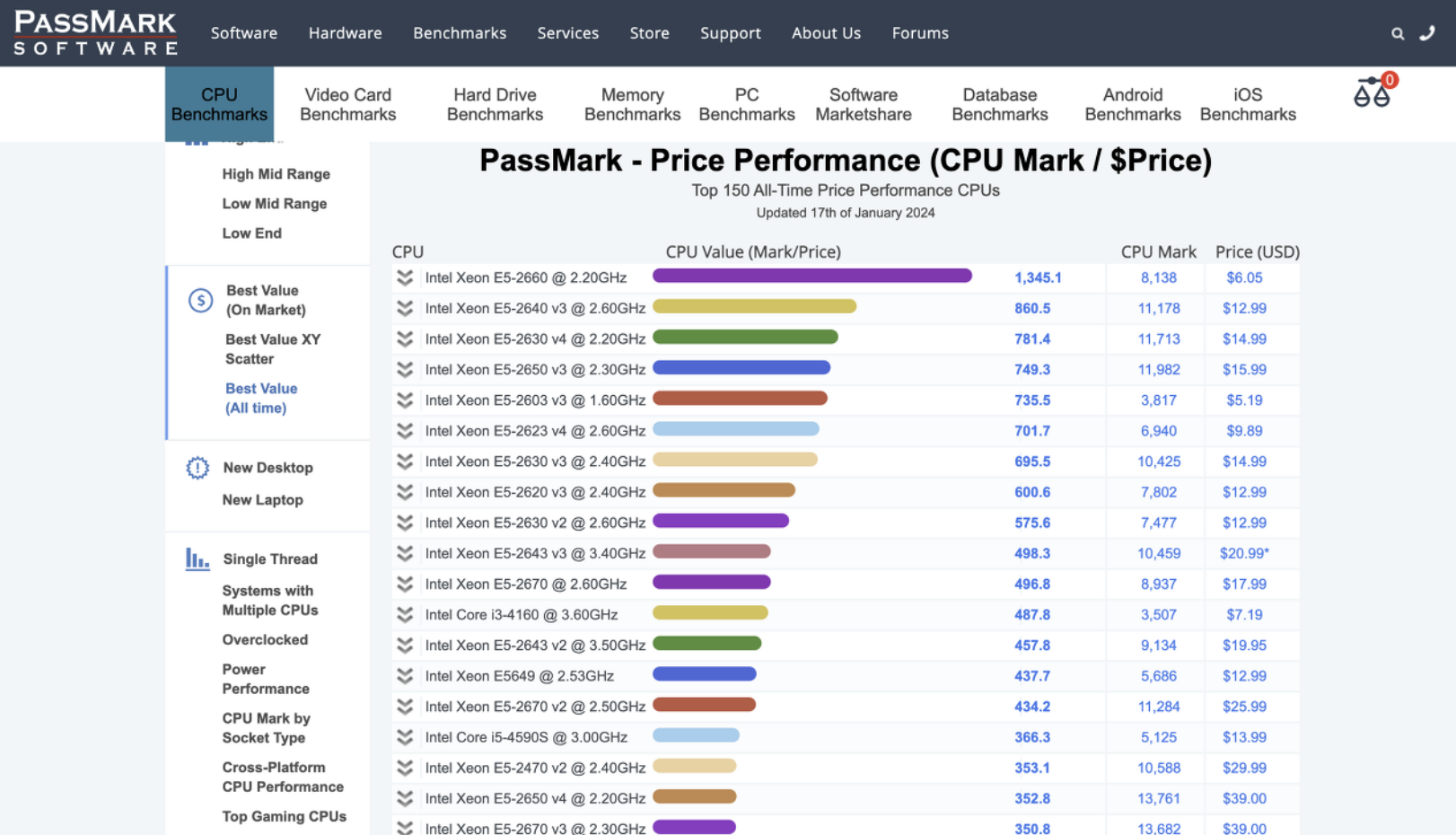
Task: Visit the Forums menu item
Action: click(x=920, y=33)
